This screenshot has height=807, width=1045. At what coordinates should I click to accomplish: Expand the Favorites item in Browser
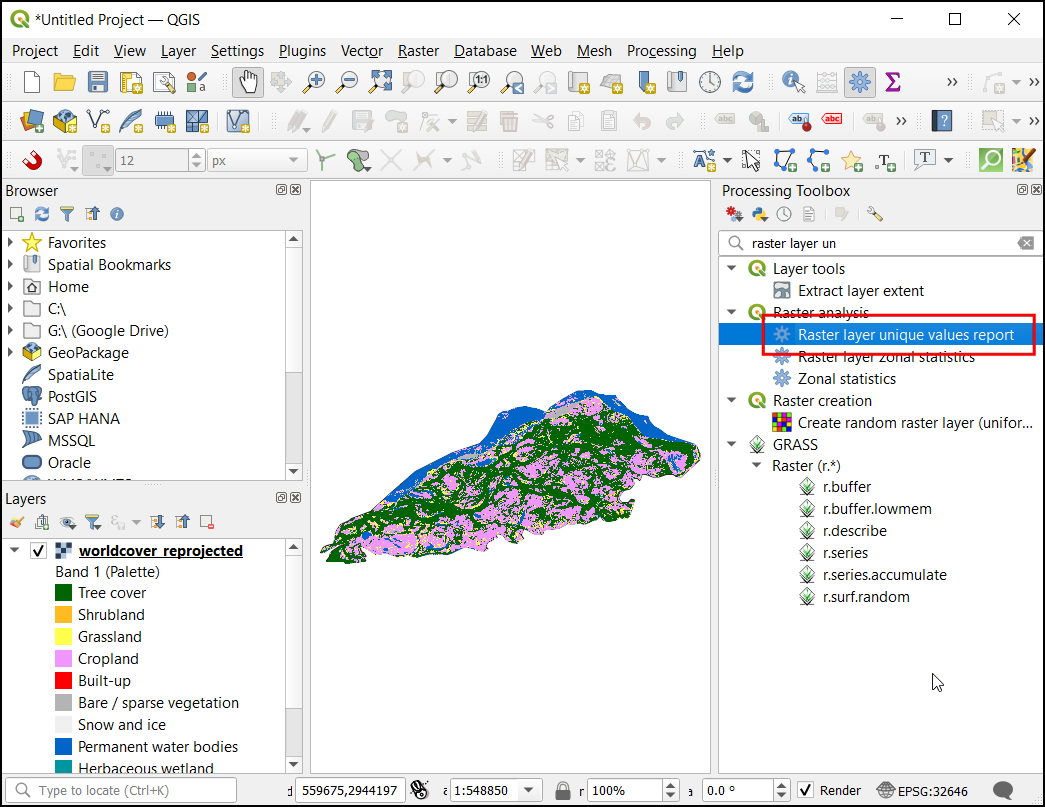tap(11, 242)
